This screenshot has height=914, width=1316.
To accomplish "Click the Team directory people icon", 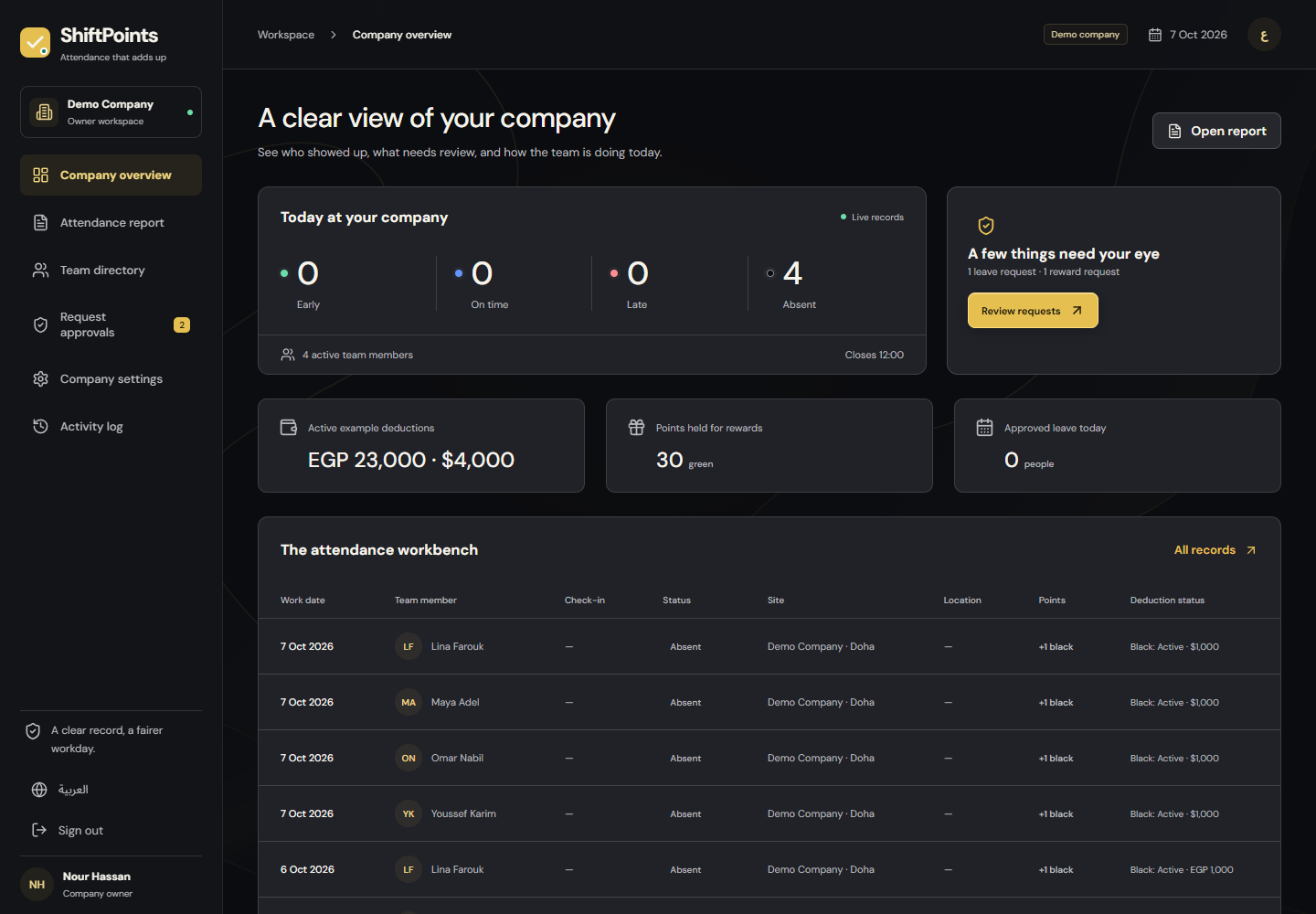I will point(40,270).
